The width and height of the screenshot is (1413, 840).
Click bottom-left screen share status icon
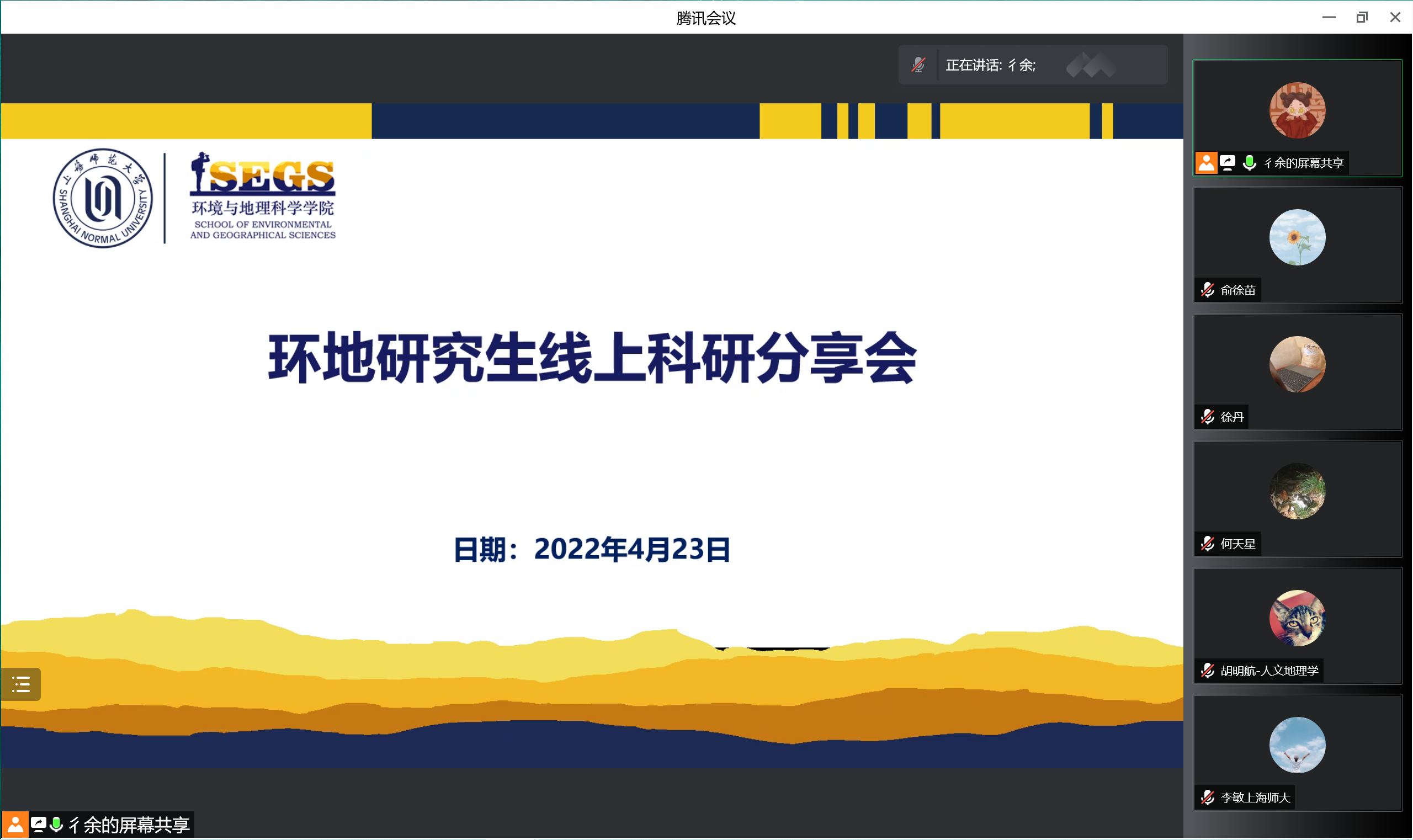coord(38,825)
